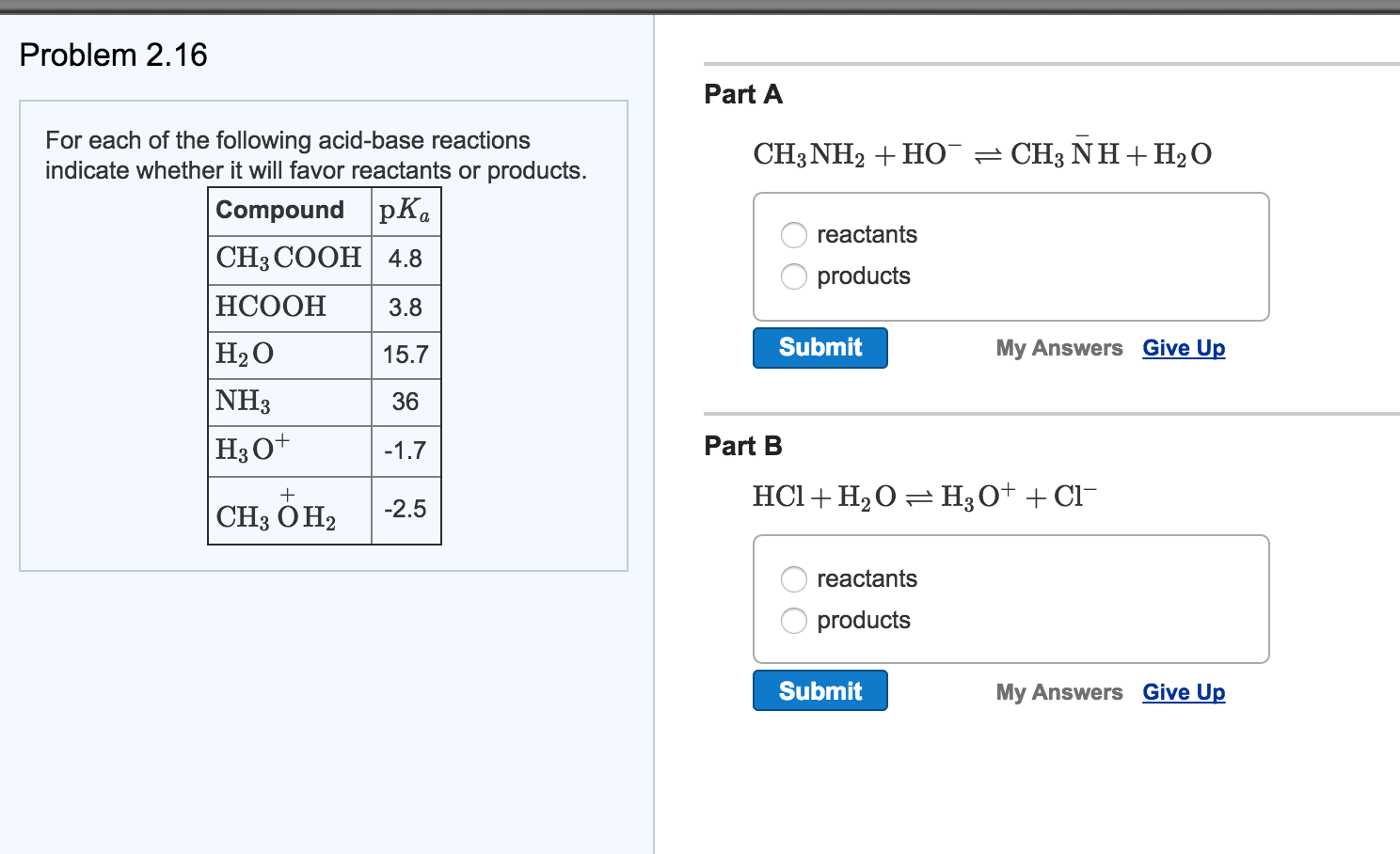This screenshot has width=1400, height=854.
Task: Click the pKa value 4.8 for CH3COOH
Action: pos(406,259)
